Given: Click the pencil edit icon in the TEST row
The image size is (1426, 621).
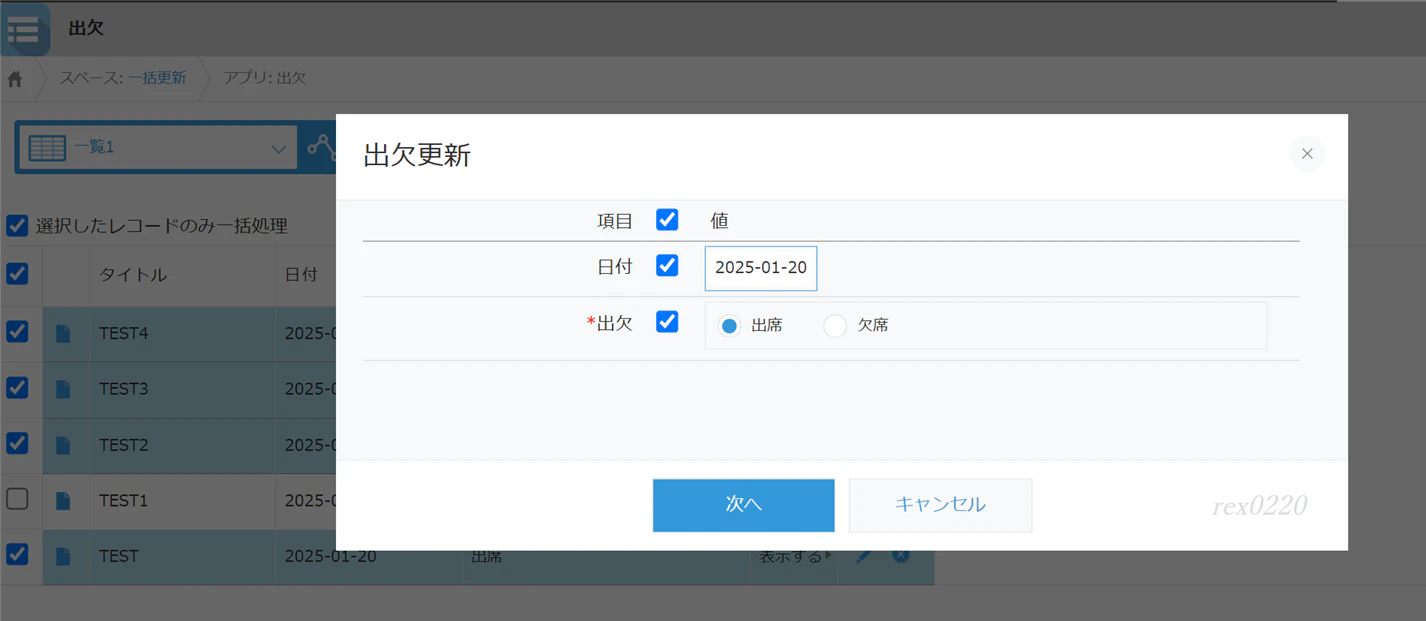Looking at the screenshot, I should pos(864,556).
